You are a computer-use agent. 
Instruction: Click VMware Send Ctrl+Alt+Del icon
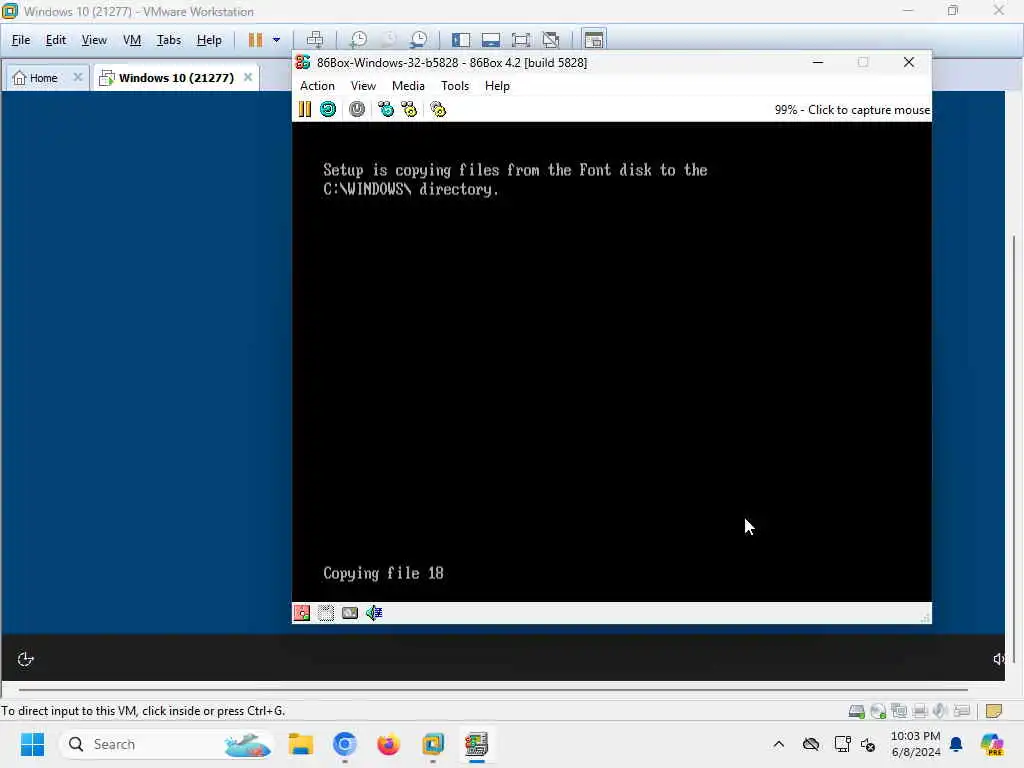315,40
